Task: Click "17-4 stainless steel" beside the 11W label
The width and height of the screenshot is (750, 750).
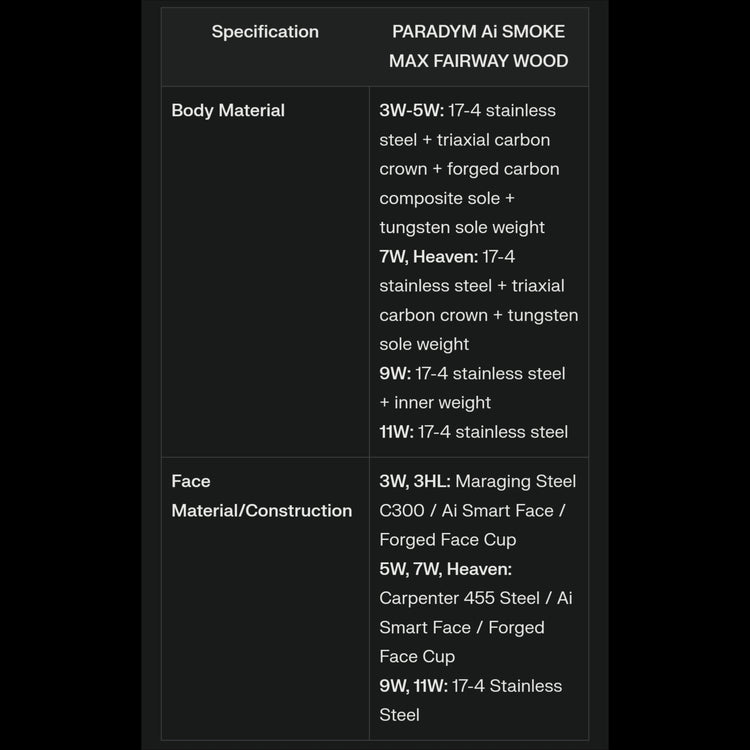Action: 493,432
